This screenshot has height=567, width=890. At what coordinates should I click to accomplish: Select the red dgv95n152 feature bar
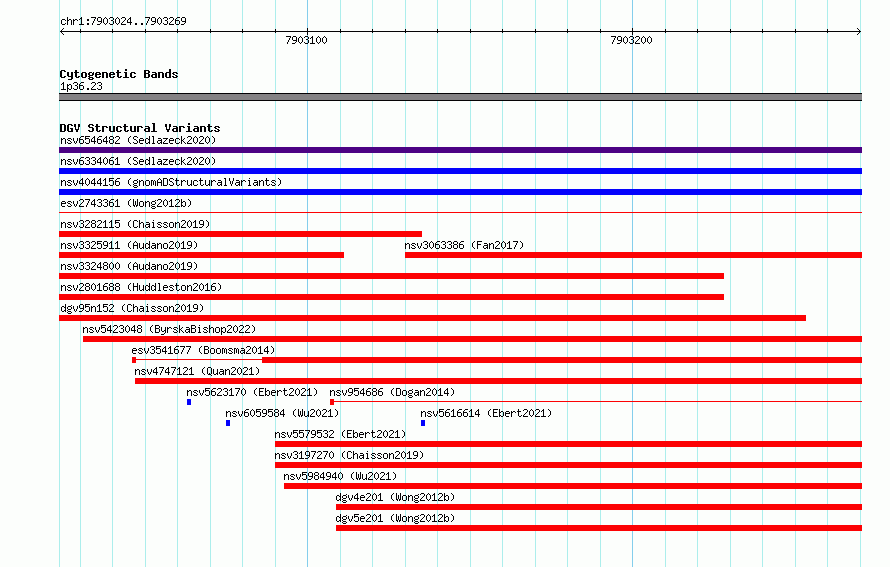[x=433, y=318]
